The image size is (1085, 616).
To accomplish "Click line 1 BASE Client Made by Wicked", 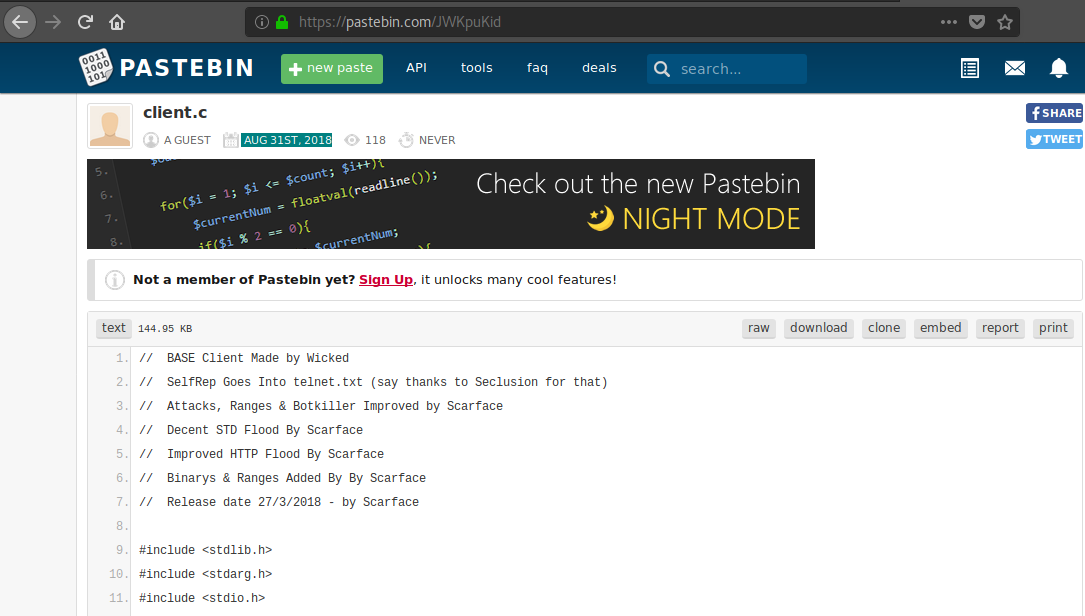I will [244, 358].
